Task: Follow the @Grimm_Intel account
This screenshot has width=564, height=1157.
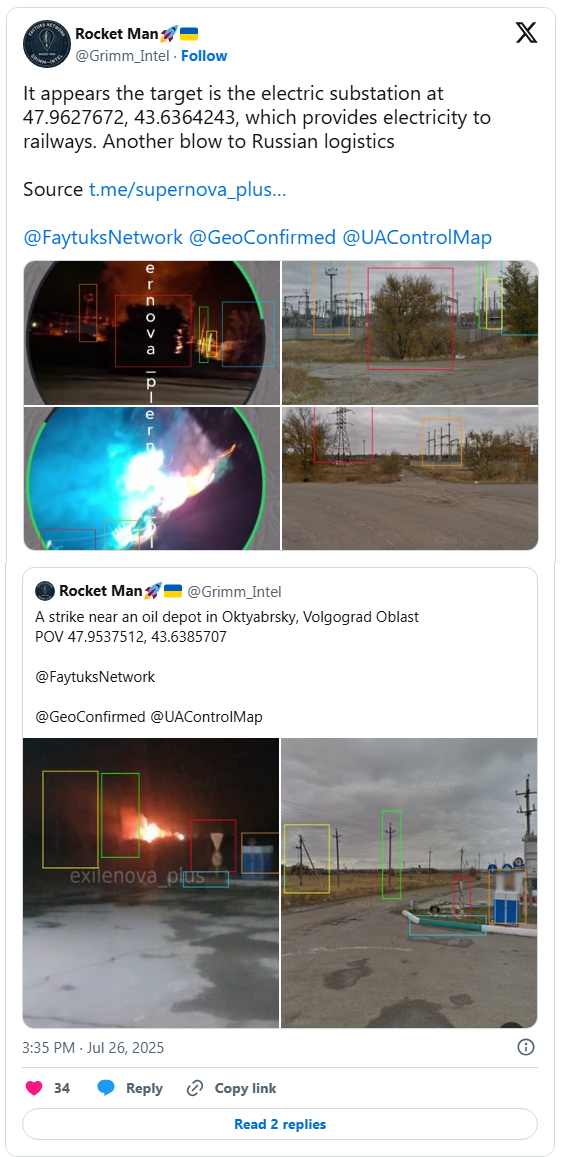Action: coord(204,56)
